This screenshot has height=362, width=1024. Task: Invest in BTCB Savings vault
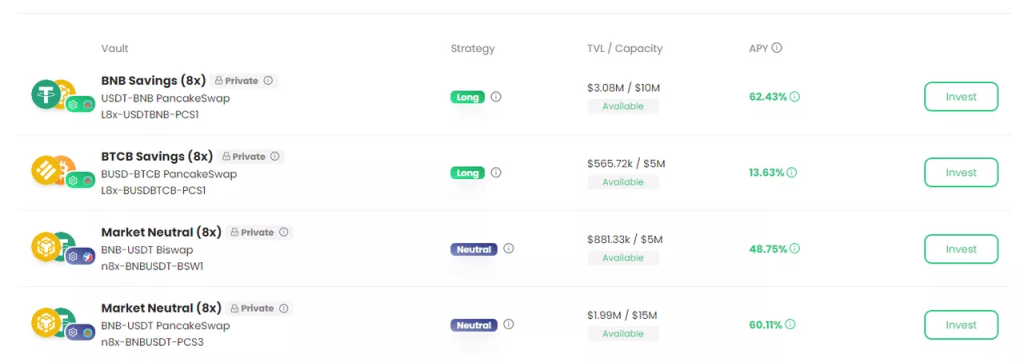[x=961, y=173]
